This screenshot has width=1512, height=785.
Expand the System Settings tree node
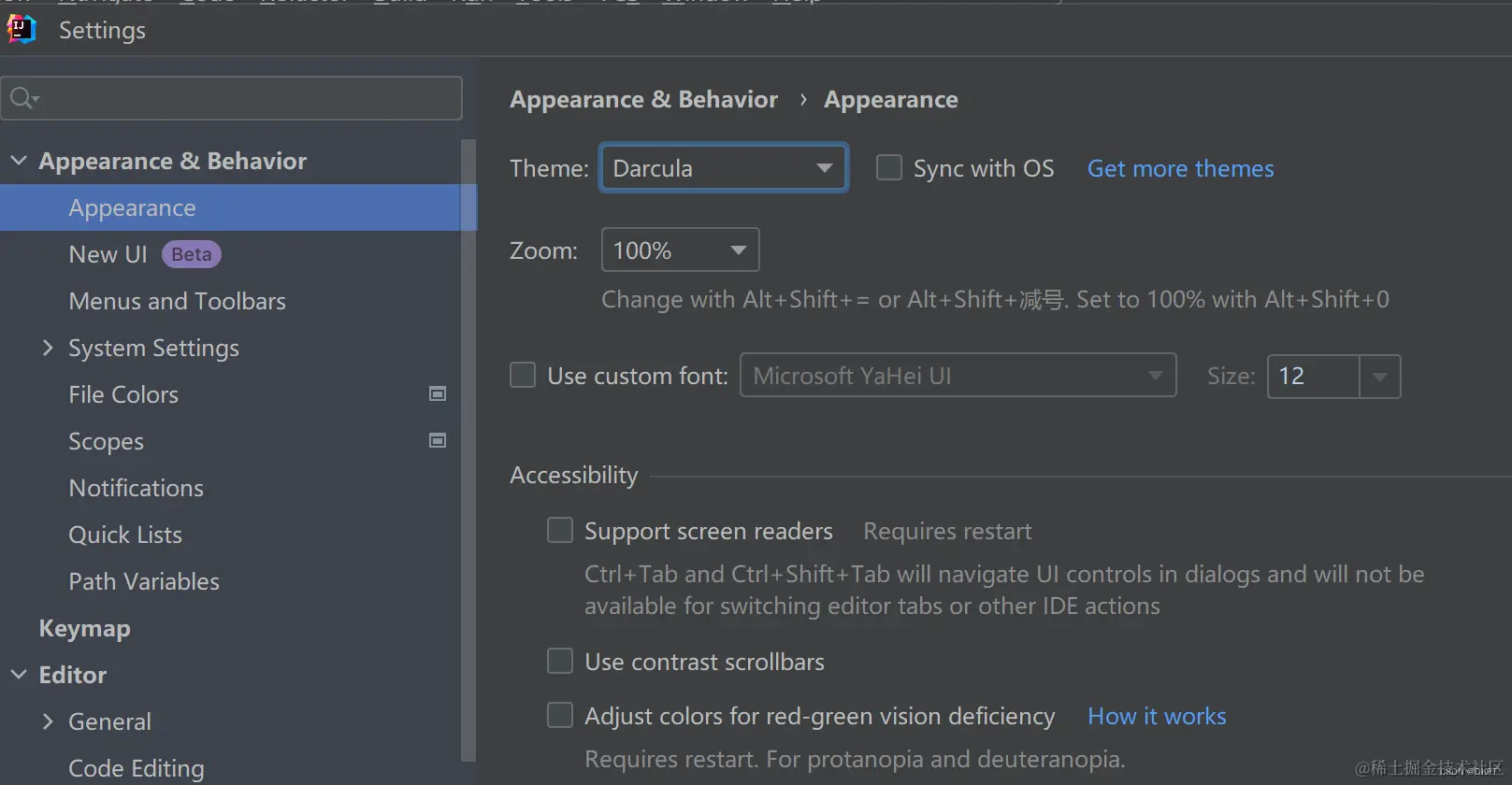coord(48,348)
